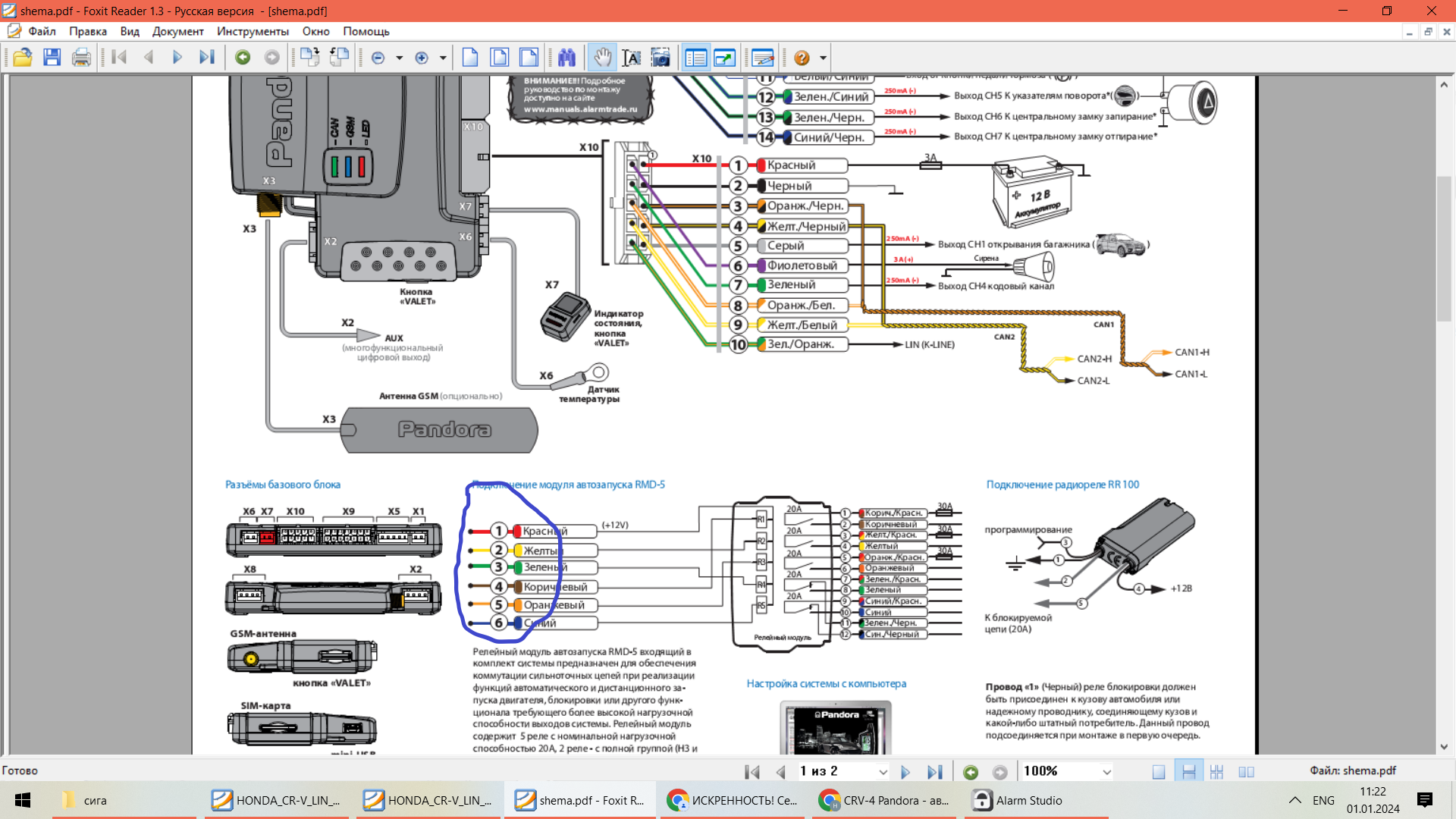Open the notification center icon
Viewport: 1456px width, 819px height.
tap(1425, 800)
